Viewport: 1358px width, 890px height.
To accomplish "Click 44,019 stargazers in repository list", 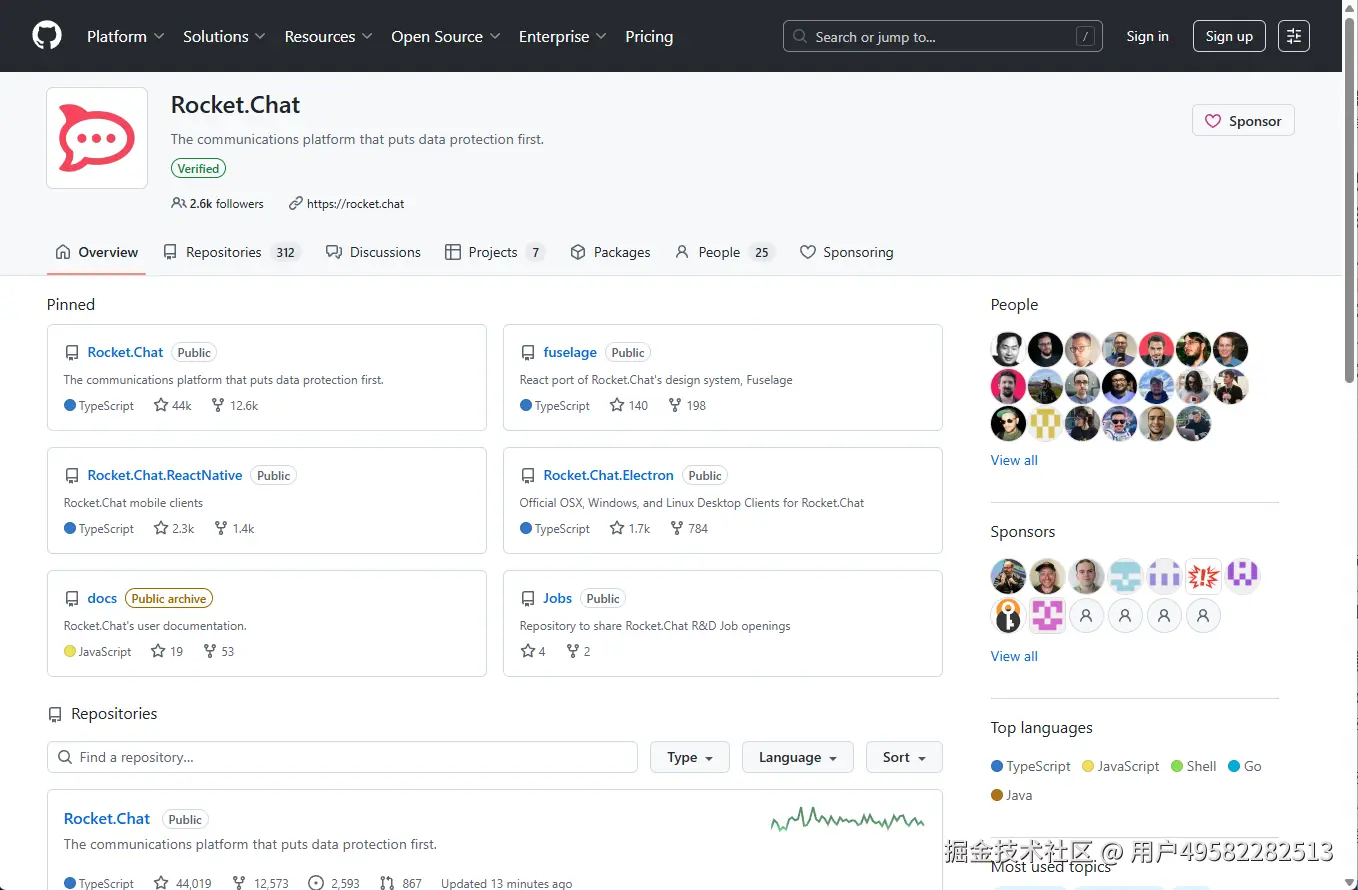I will [x=182, y=883].
